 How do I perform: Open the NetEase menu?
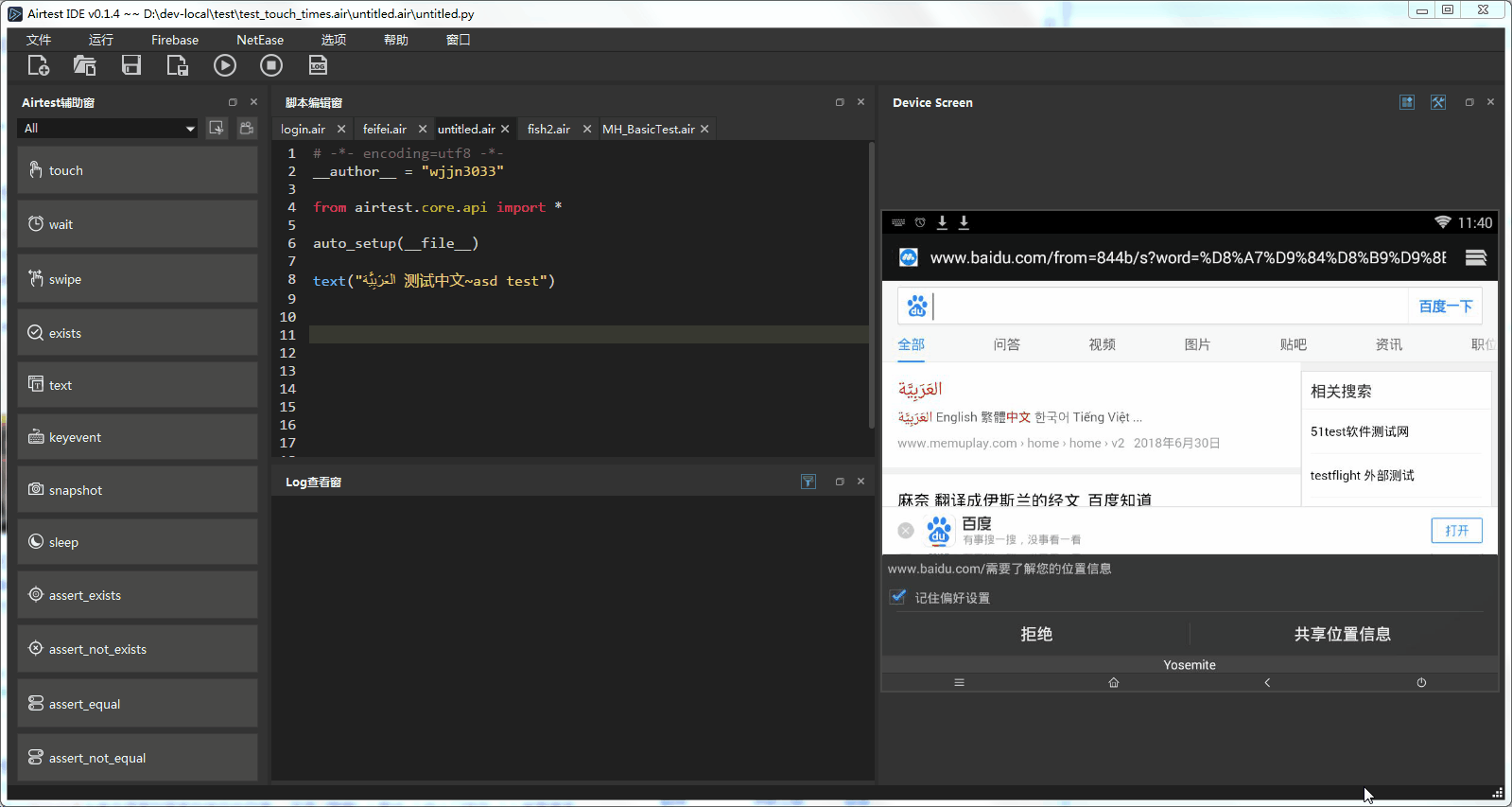pyautogui.click(x=260, y=40)
